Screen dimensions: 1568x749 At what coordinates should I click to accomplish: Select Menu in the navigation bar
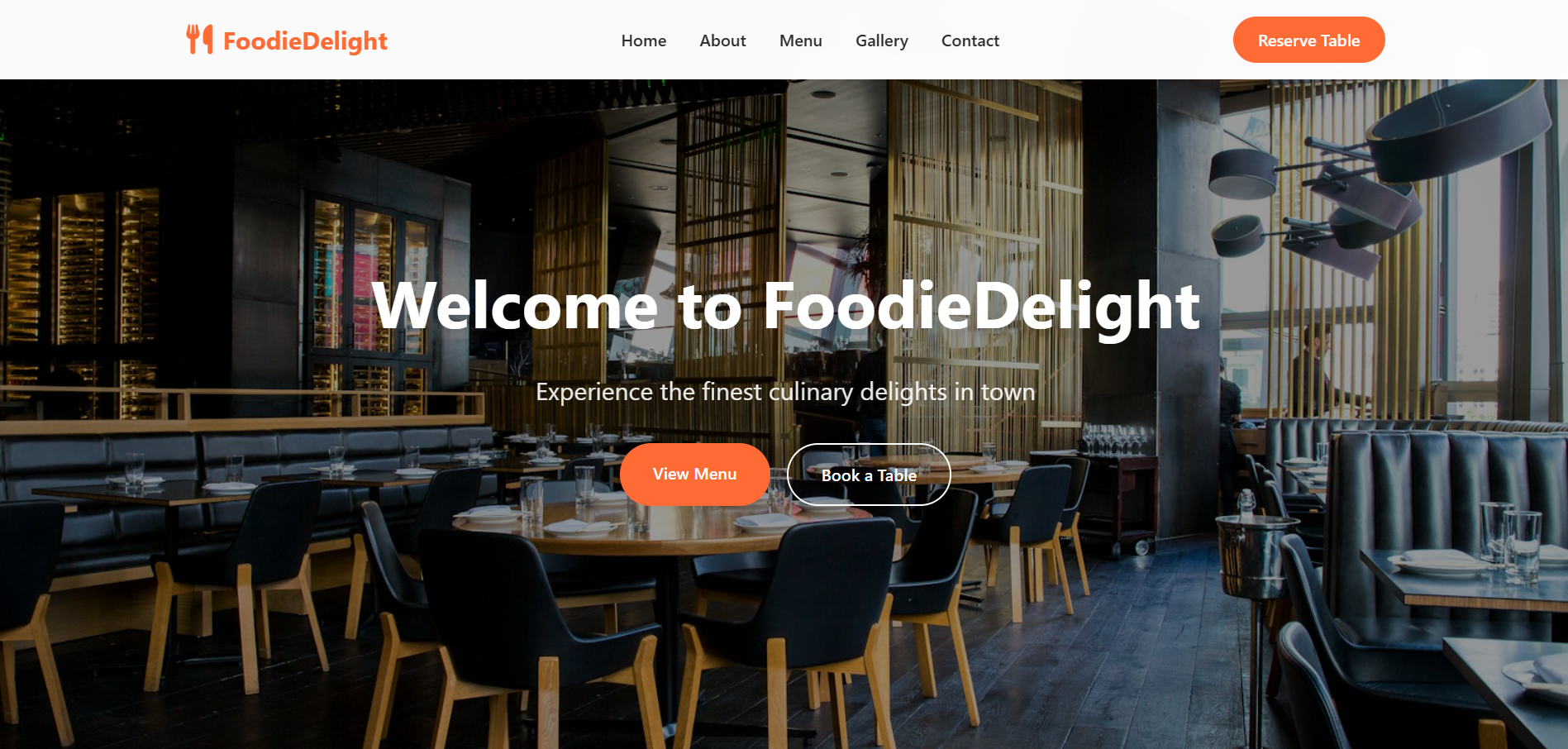click(800, 41)
